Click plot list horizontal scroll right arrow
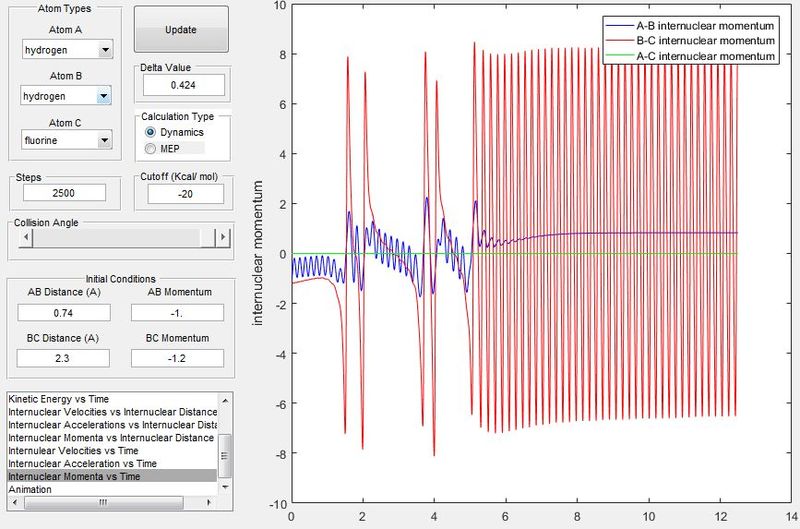The width and height of the screenshot is (800, 529). click(209, 502)
